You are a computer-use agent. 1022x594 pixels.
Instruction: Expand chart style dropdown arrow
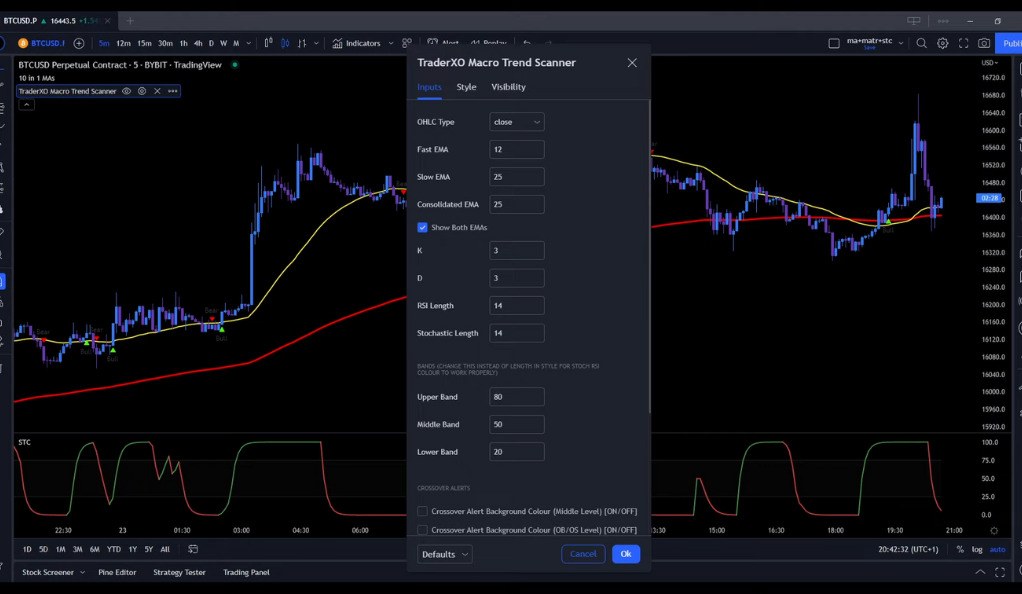316,43
